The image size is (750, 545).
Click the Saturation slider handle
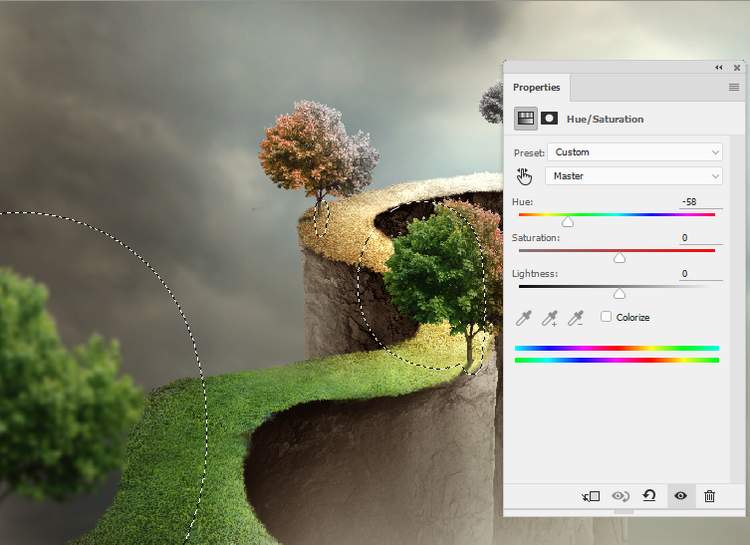pyautogui.click(x=619, y=258)
